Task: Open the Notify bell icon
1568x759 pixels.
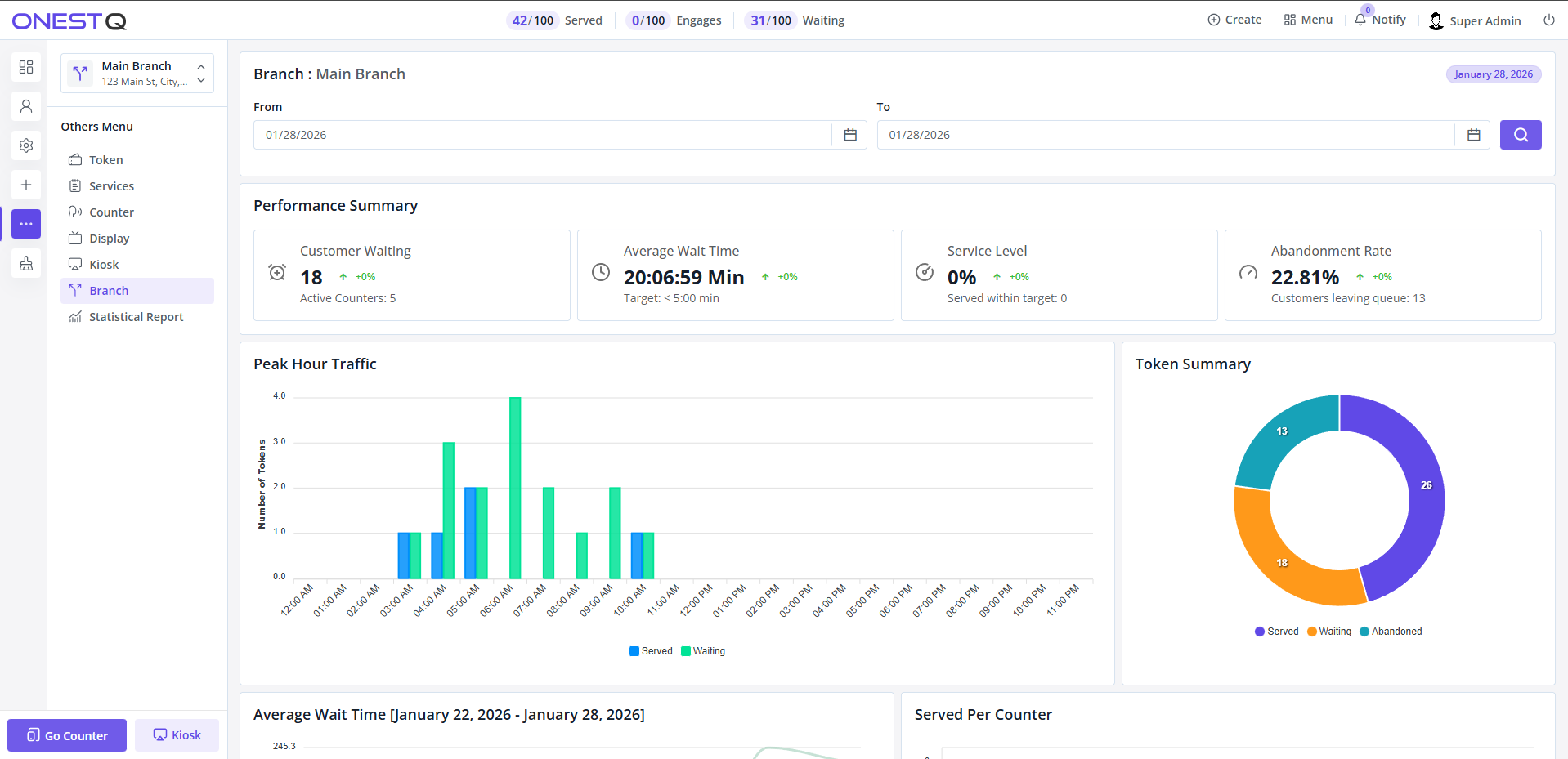Action: click(1360, 20)
